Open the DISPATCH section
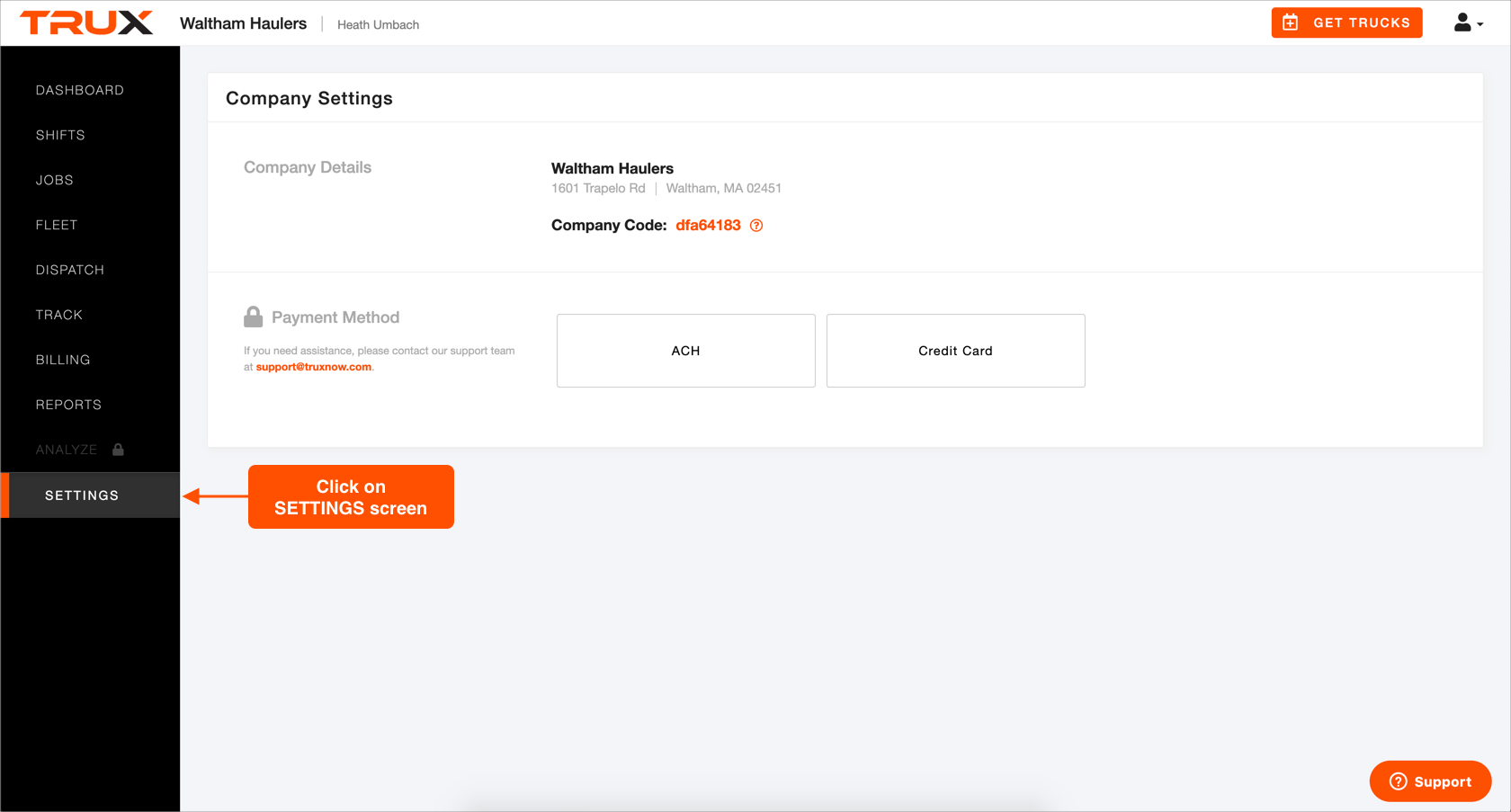Viewport: 1511px width, 812px height. (70, 270)
